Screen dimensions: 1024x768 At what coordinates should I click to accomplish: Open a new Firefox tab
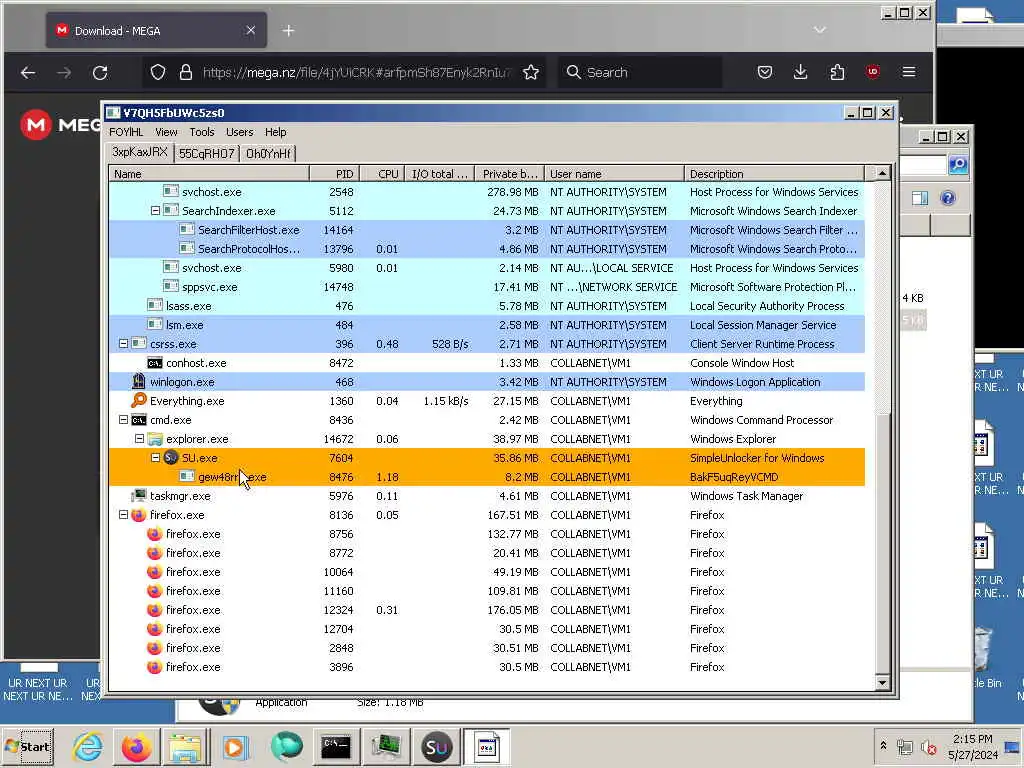coord(289,31)
